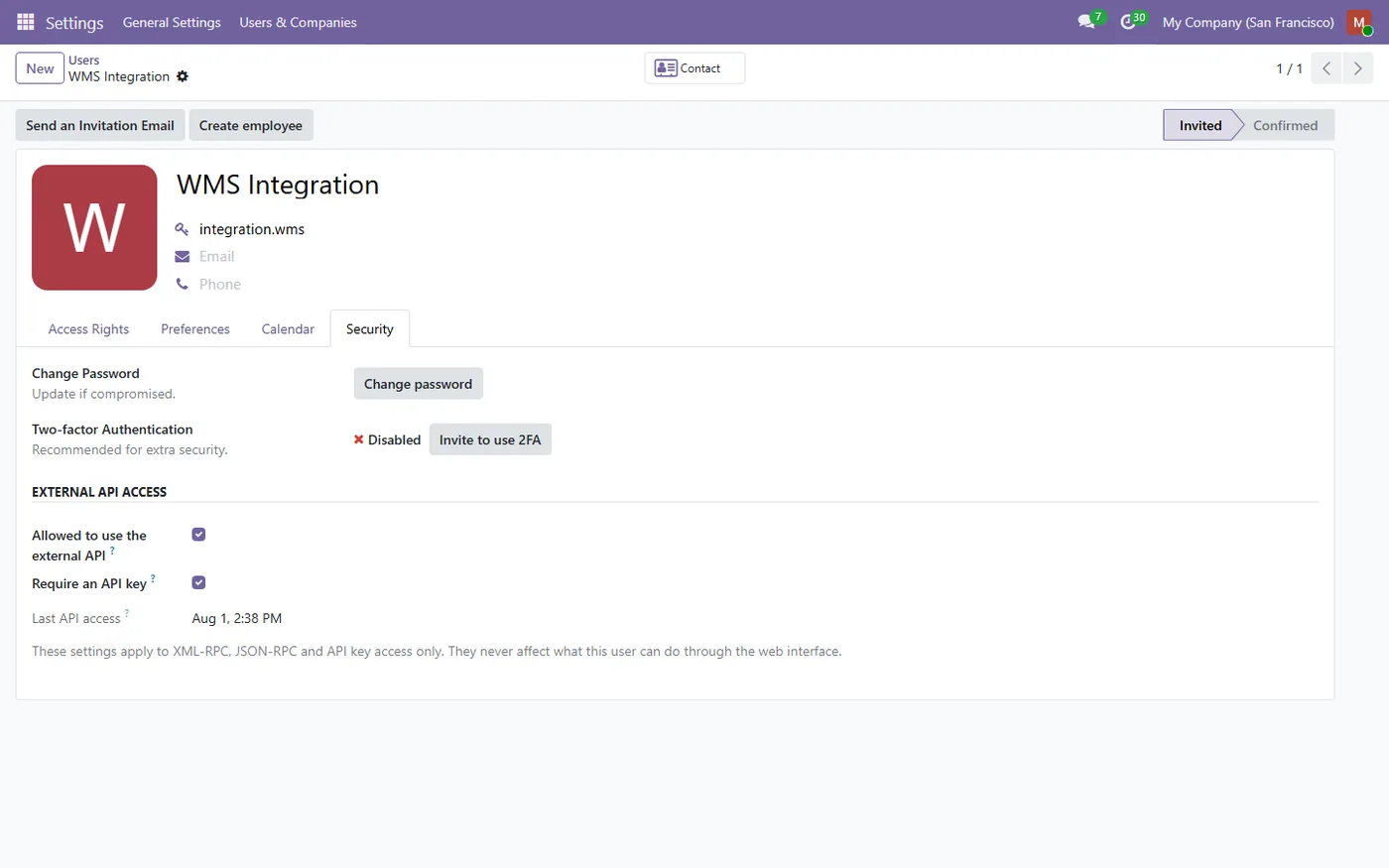Click Create employee button

tap(251, 125)
